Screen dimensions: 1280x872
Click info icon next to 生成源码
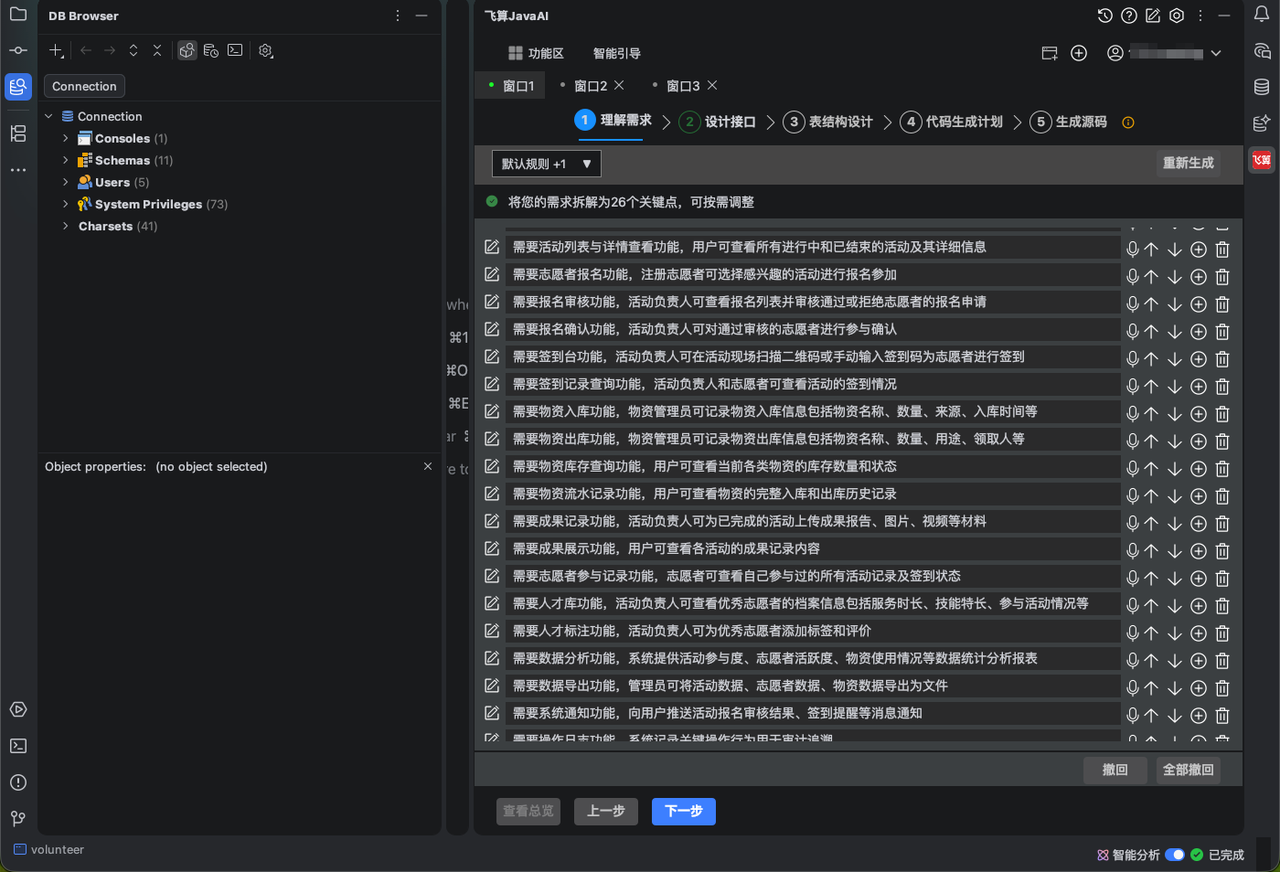tap(1128, 123)
